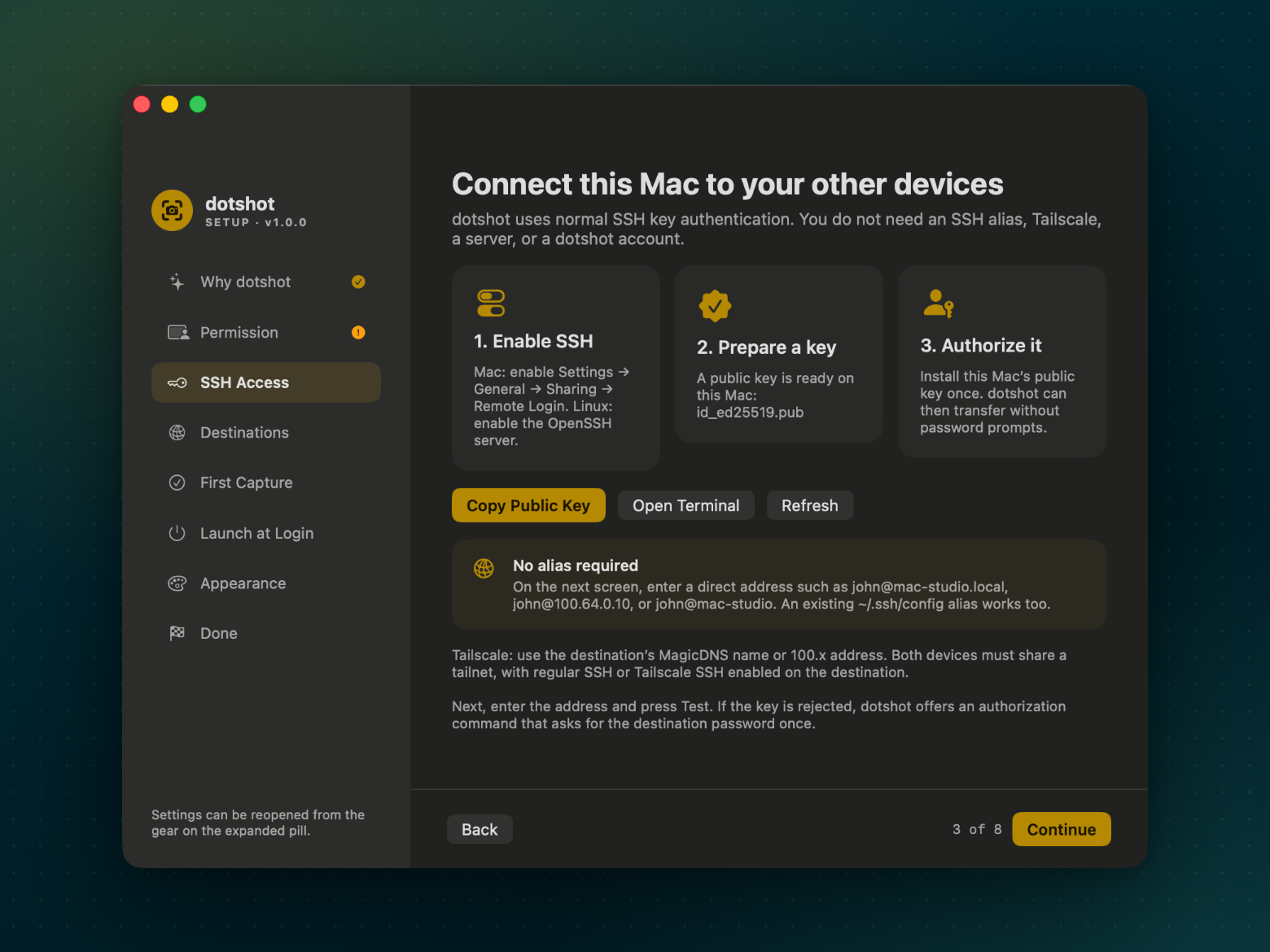Click the completed checkmark badge on Why dotshot
1270x952 pixels.
(358, 282)
